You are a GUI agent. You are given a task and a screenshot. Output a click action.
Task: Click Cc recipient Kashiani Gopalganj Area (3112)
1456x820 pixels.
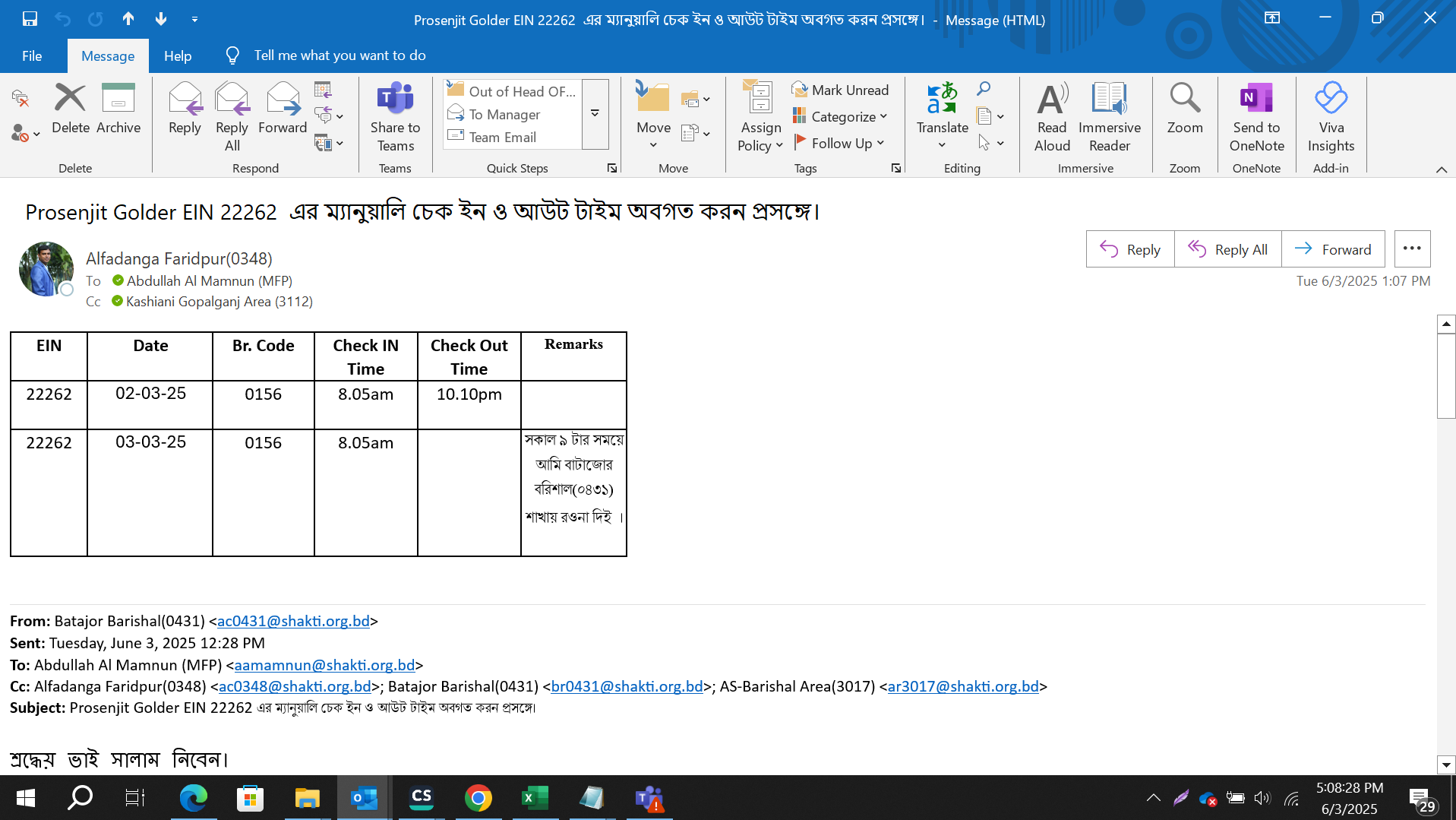pyautogui.click(x=219, y=302)
